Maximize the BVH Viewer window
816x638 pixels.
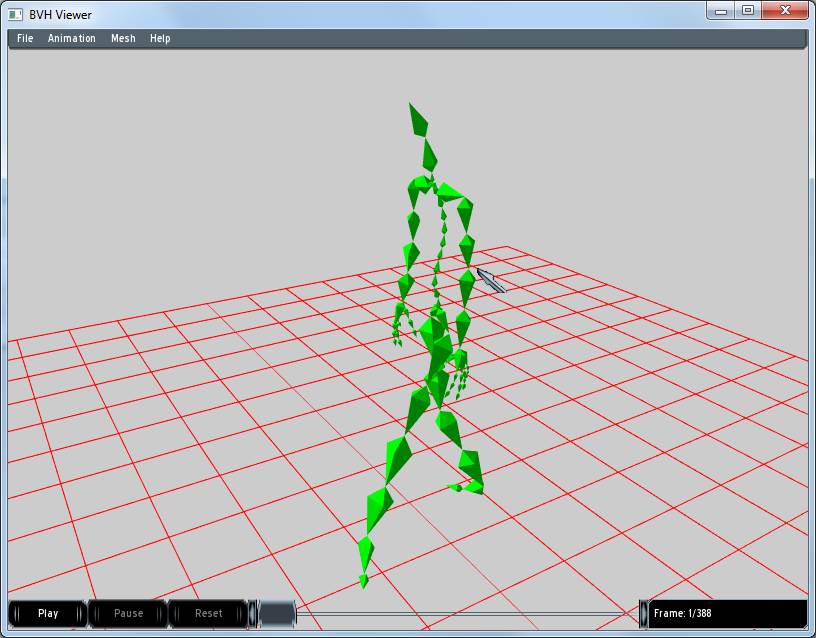point(748,11)
